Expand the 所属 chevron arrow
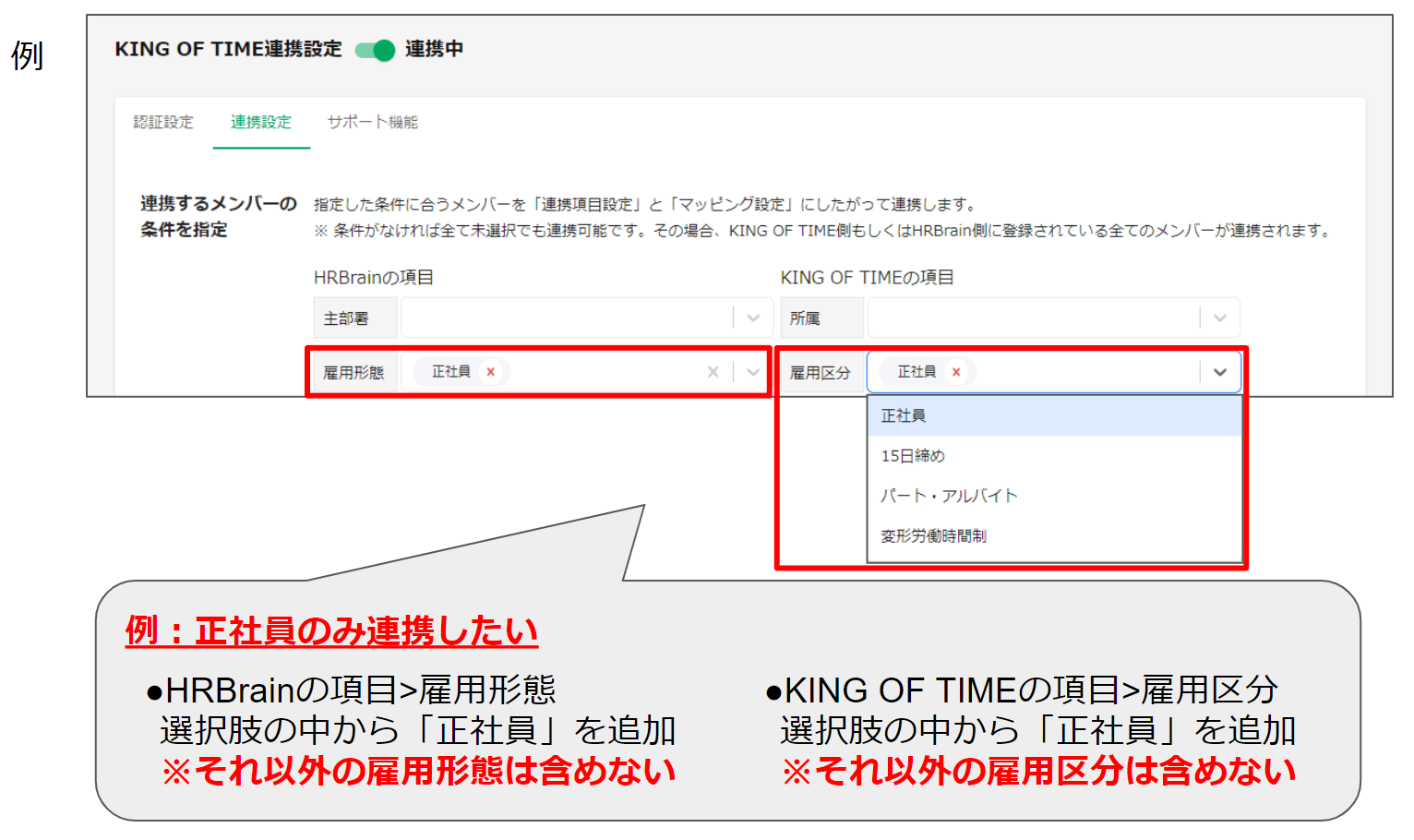 pos(1220,318)
